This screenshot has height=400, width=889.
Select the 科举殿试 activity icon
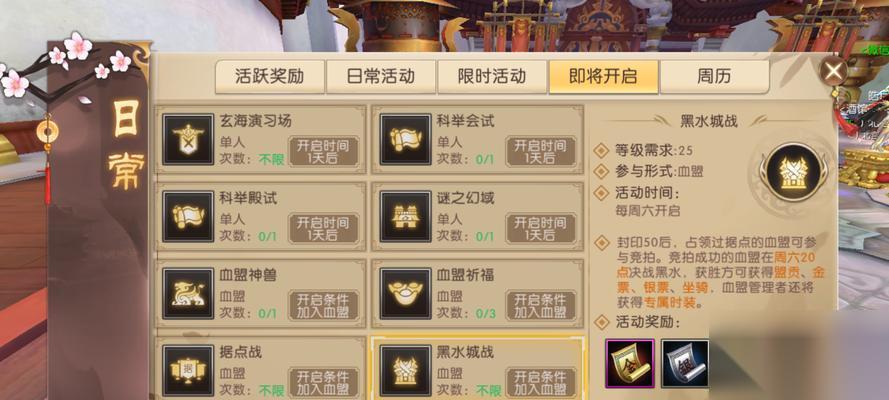[188, 216]
